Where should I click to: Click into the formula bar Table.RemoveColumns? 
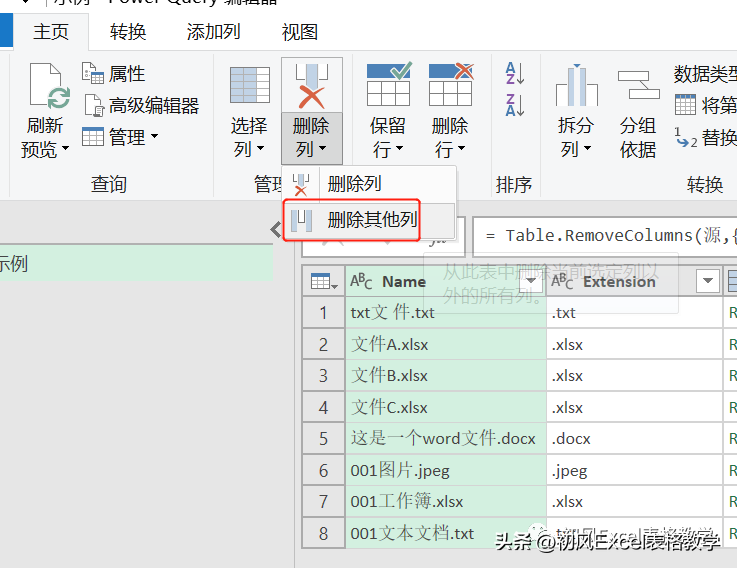(604, 236)
